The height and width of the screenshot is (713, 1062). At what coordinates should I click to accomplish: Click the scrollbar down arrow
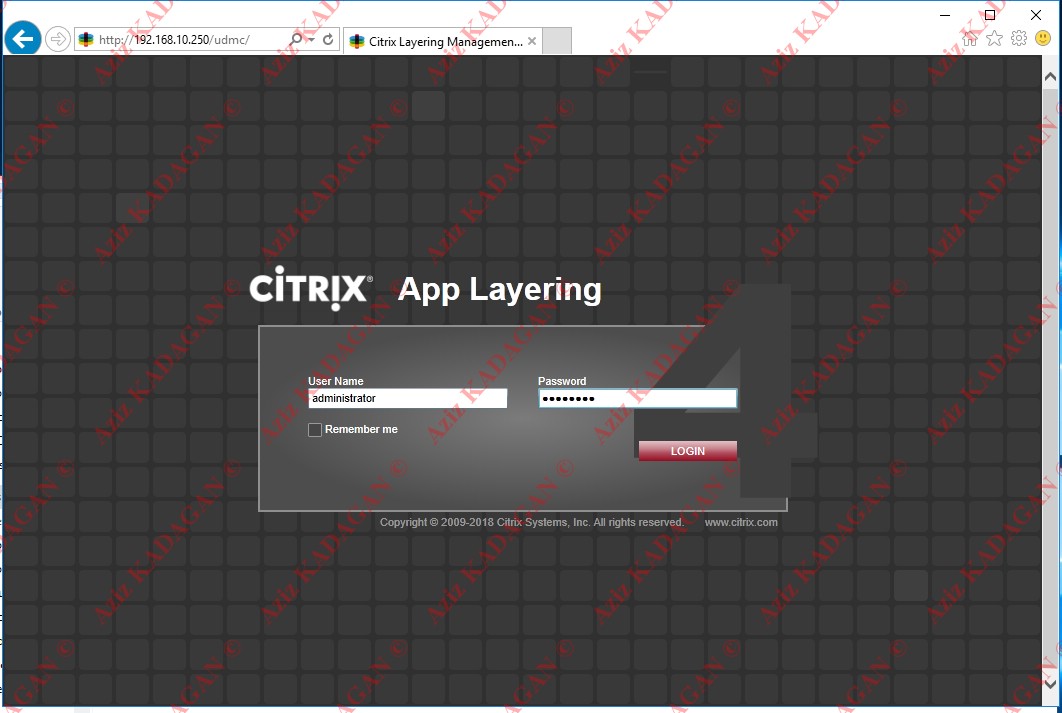coord(1050,684)
